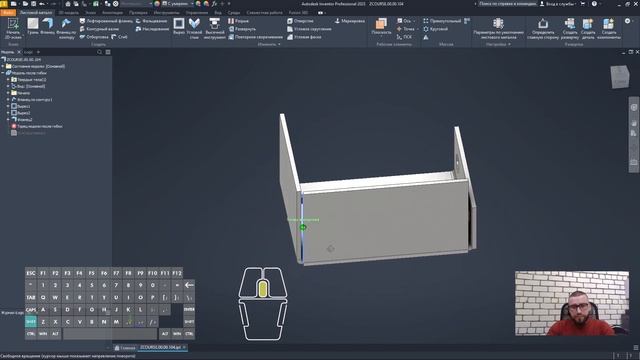Screen dimensions: 640x360
Task: Sign in to Autodesk services
Action: coord(558,4)
